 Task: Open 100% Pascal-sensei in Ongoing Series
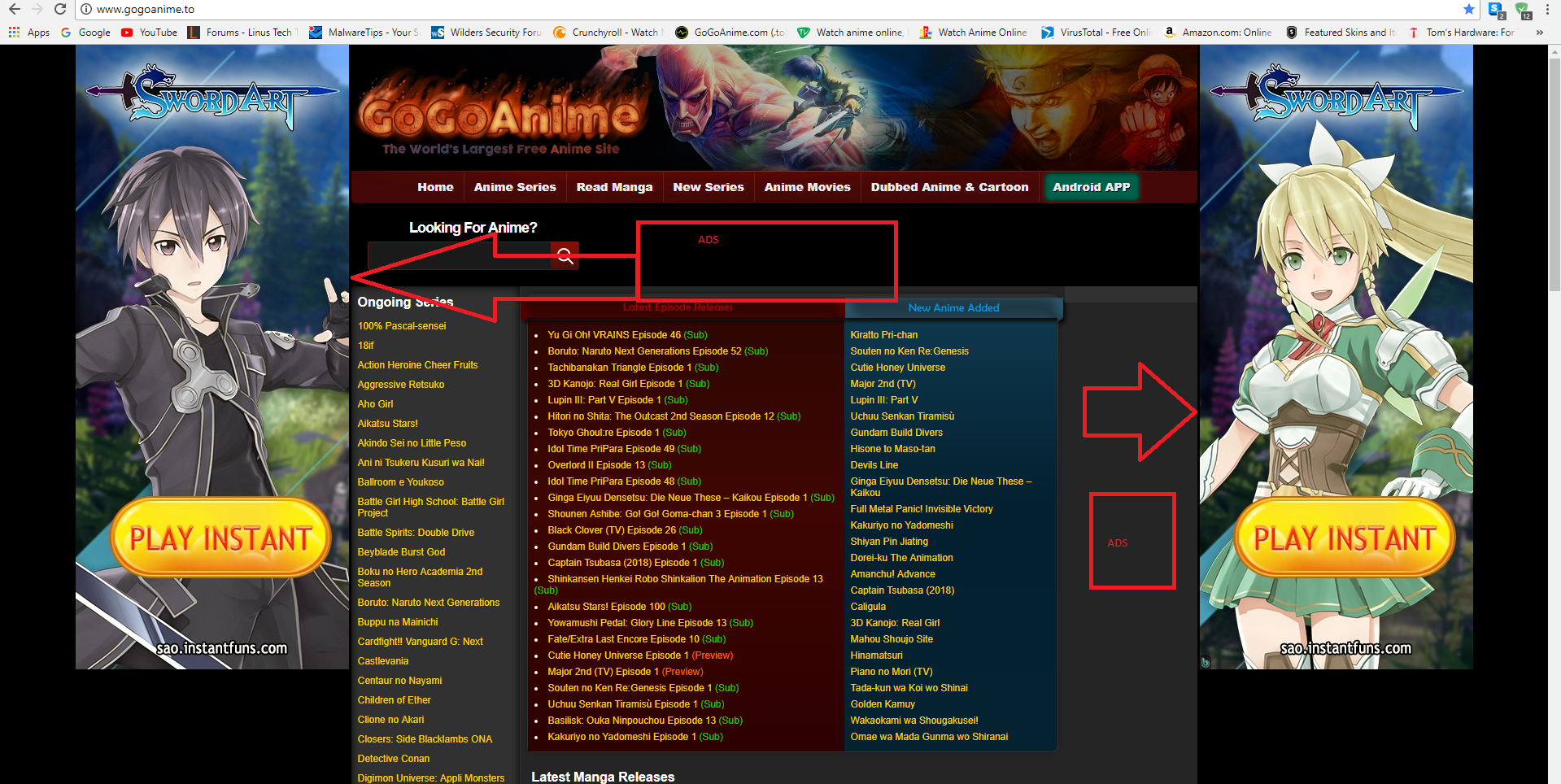click(x=402, y=326)
